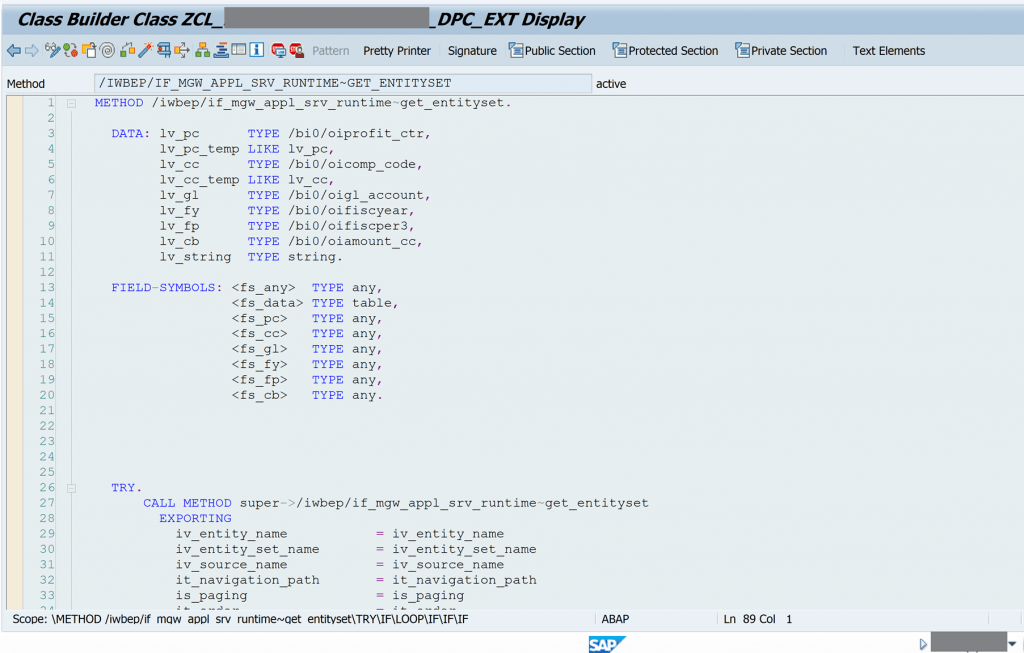1024x653 pixels.
Task: Click variable lv_string on line 11
Action: [x=195, y=257]
